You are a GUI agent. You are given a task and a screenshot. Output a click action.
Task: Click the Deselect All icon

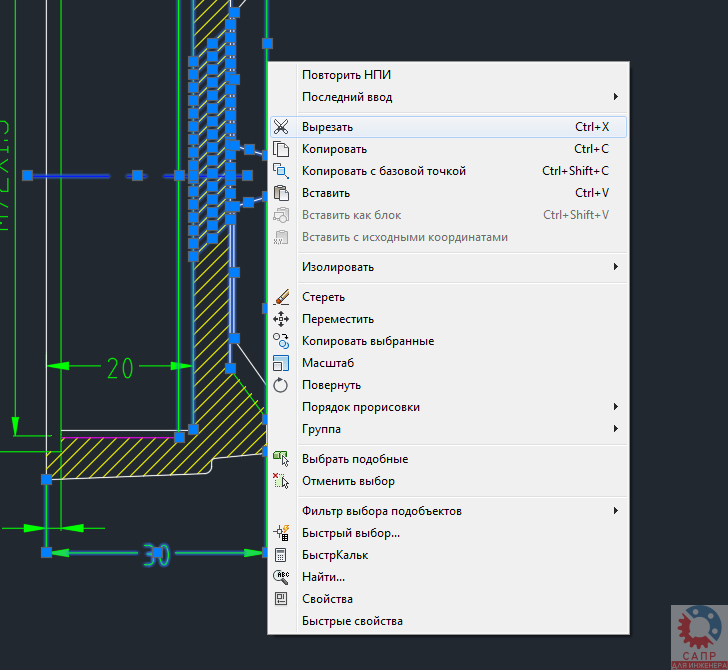(x=281, y=481)
